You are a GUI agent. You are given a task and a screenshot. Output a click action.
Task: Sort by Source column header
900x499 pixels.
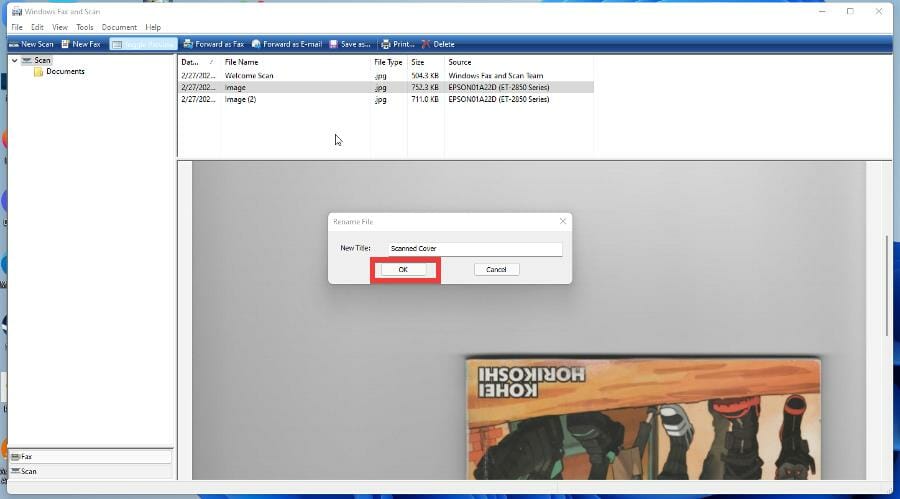[519, 62]
